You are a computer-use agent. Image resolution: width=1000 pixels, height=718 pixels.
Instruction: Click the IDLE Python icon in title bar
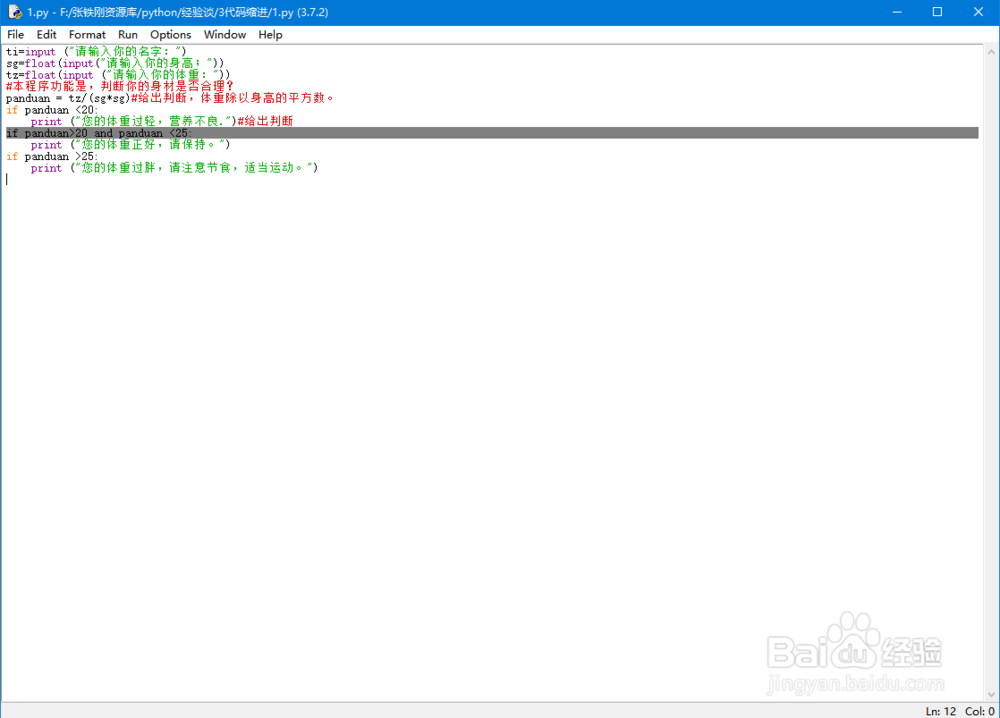(x=15, y=12)
